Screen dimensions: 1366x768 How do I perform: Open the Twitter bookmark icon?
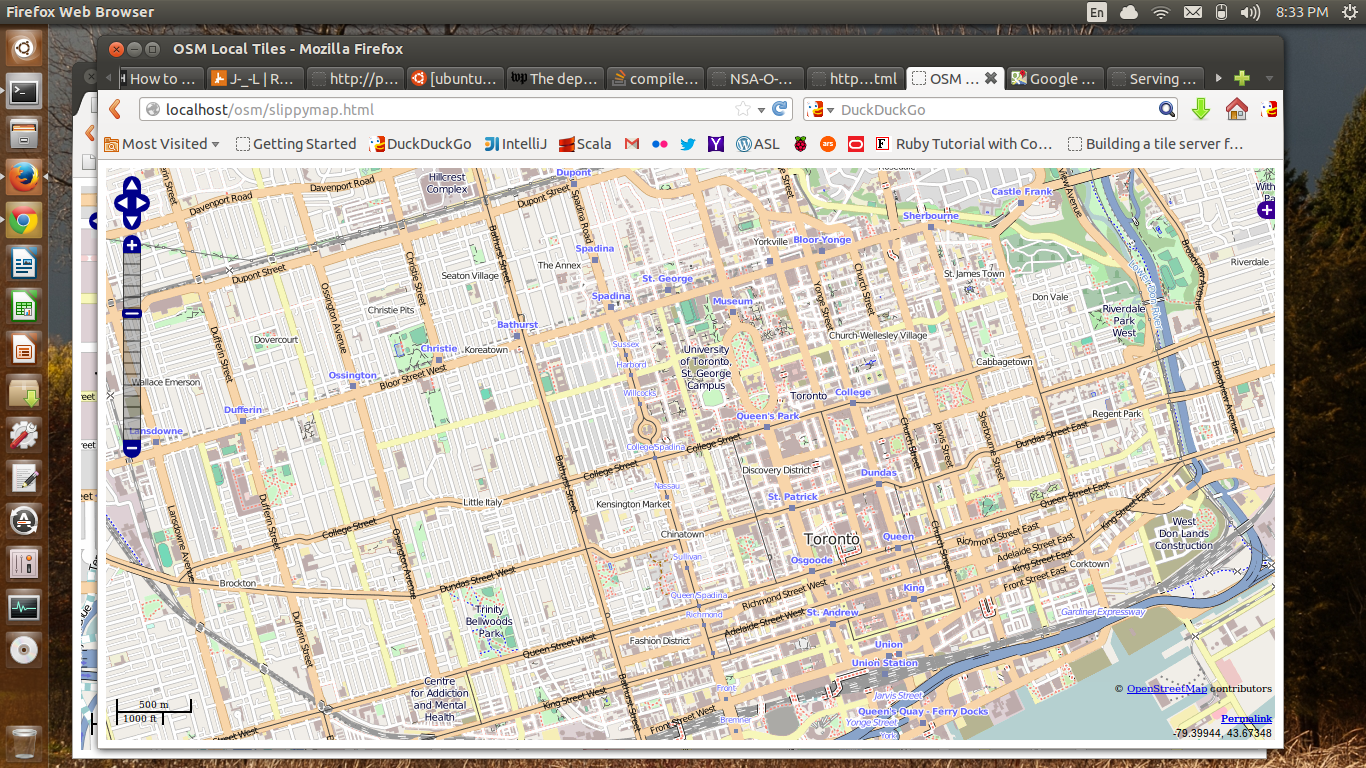coord(687,144)
